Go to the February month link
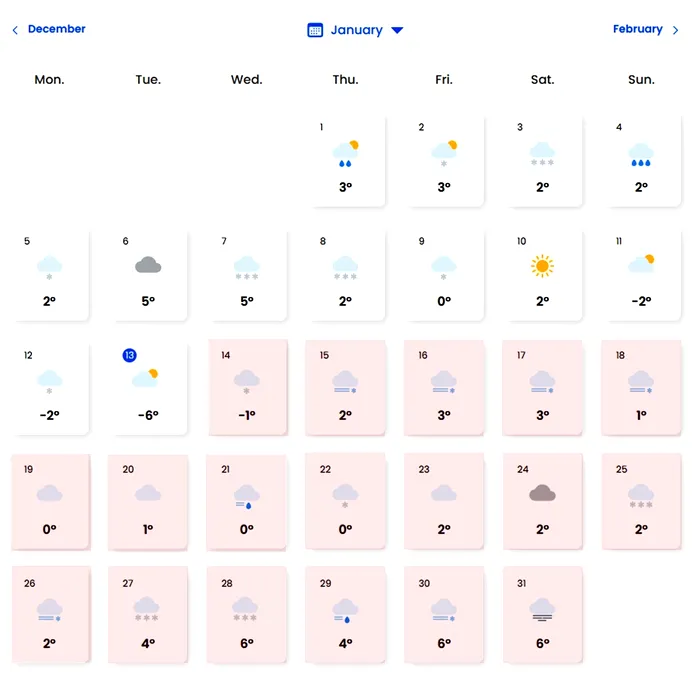 click(x=637, y=30)
